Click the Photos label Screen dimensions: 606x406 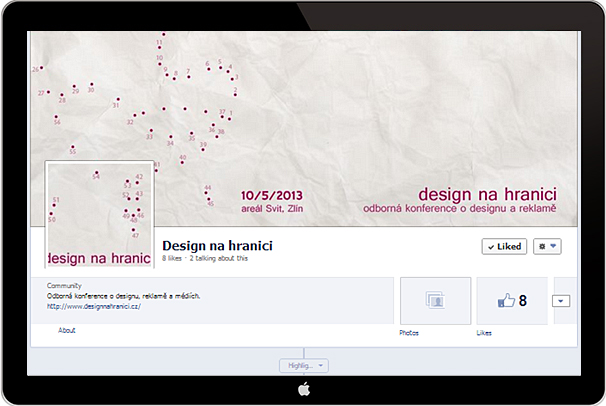tap(410, 332)
